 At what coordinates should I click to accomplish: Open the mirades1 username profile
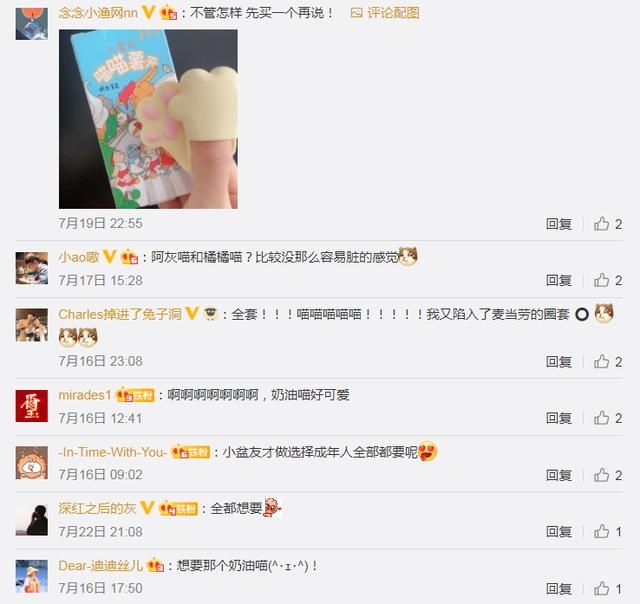click(x=85, y=395)
